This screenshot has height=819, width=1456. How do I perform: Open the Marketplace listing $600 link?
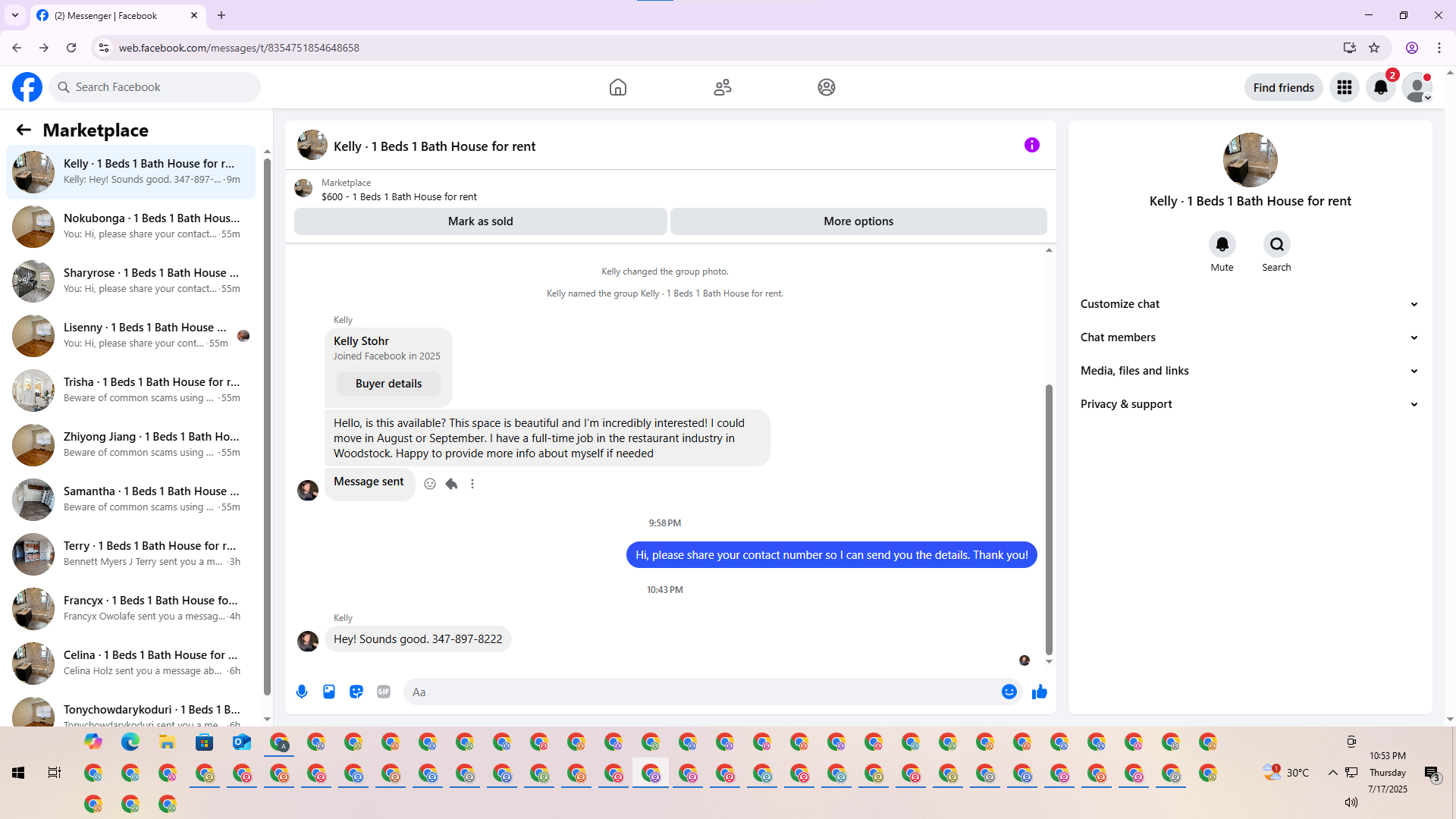click(x=399, y=197)
